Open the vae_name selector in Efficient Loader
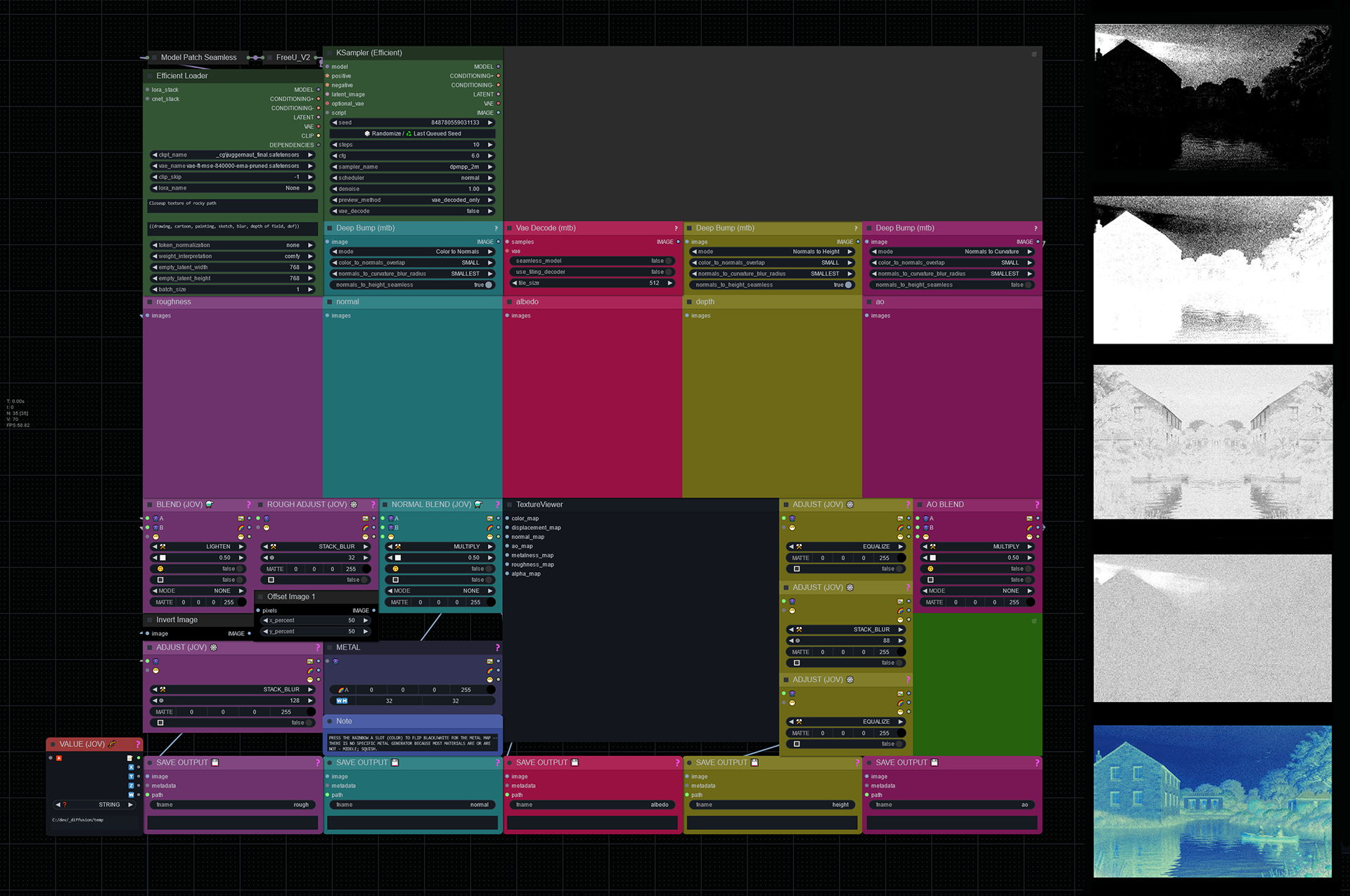The width and height of the screenshot is (1350, 896). 233,167
